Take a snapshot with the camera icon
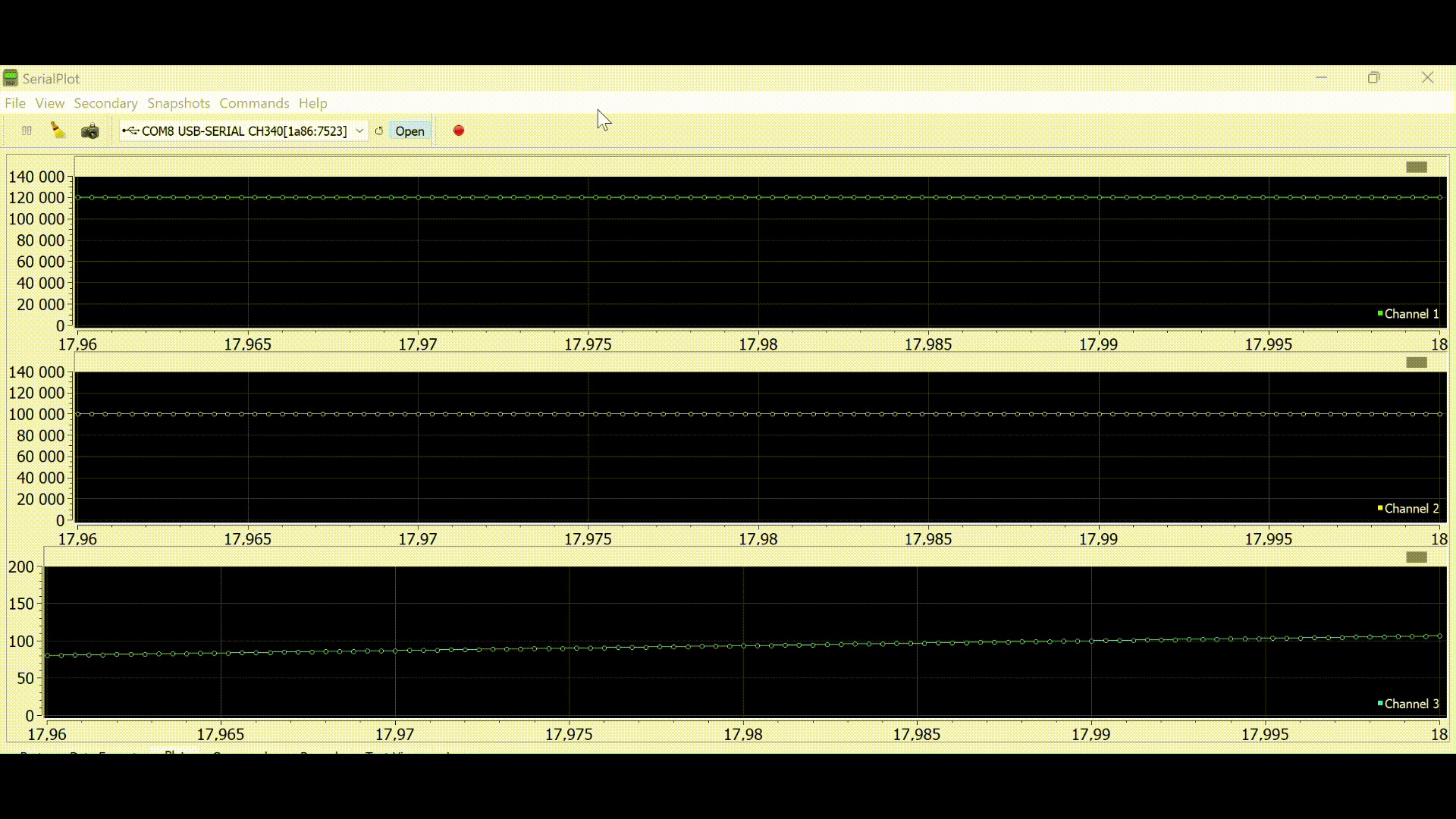Viewport: 1456px width, 819px height. coord(89,131)
